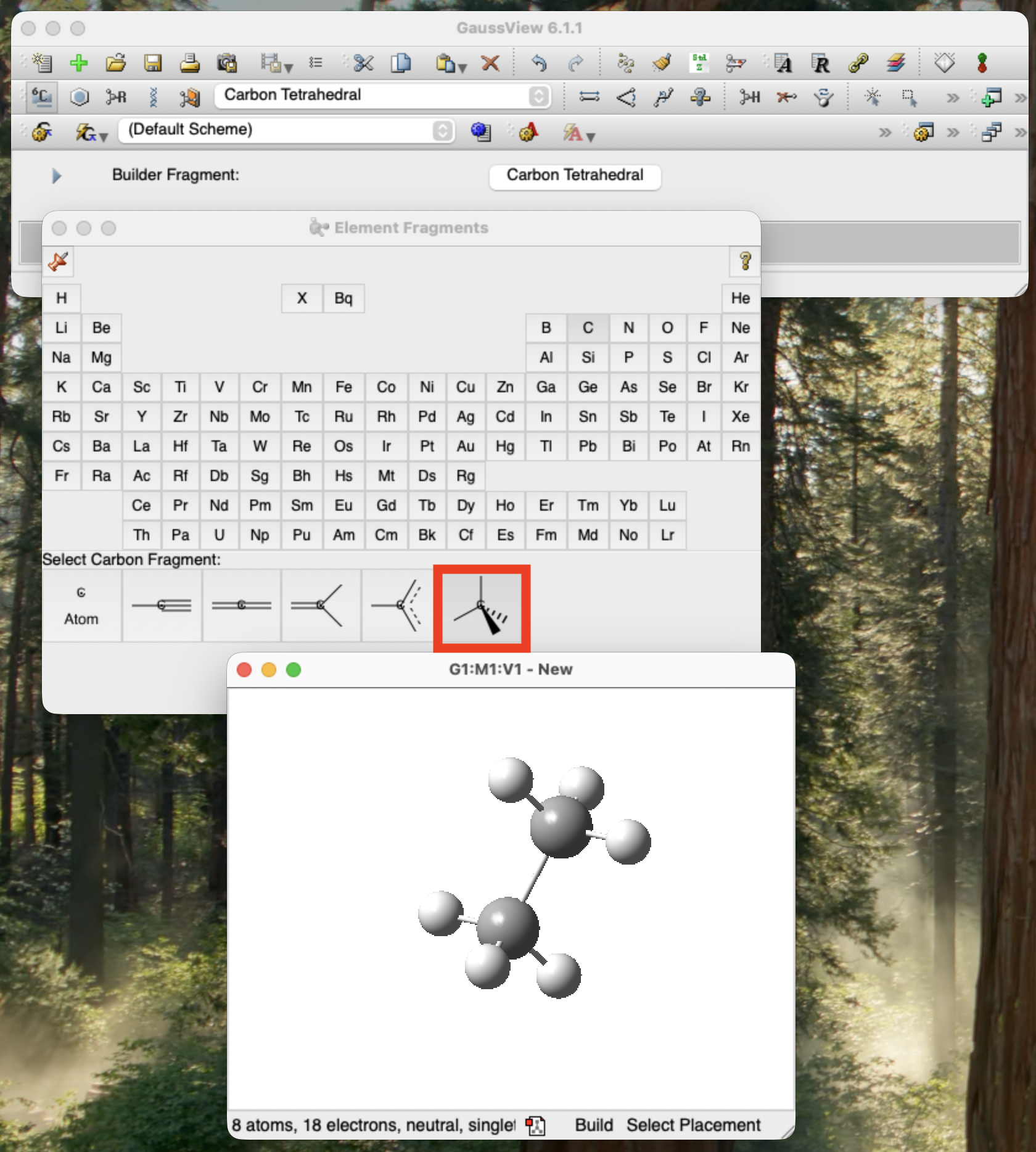Select the Delete Atom tool
The width and height of the screenshot is (1036, 1152).
coord(786,97)
